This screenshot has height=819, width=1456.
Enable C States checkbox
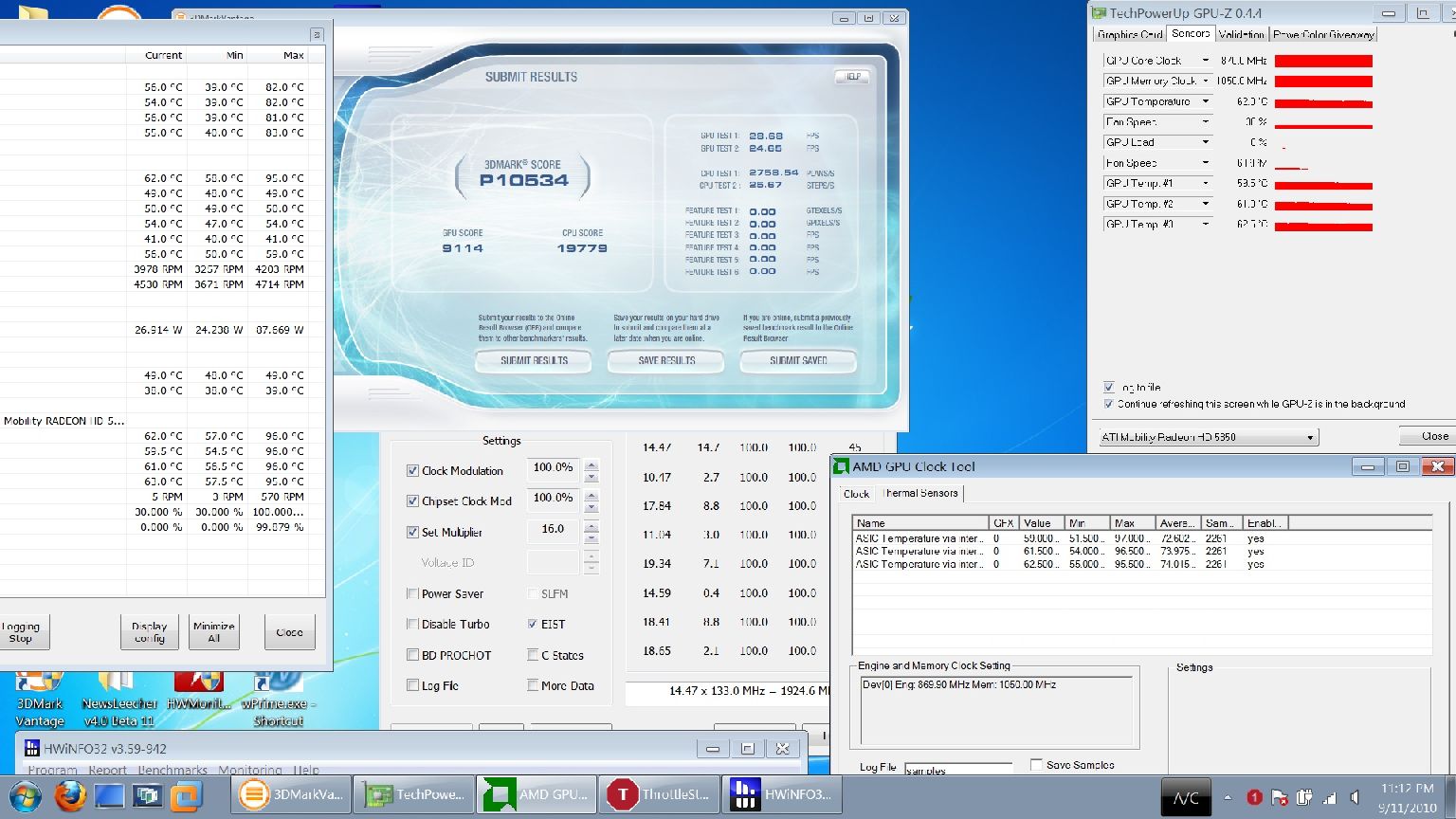point(533,655)
